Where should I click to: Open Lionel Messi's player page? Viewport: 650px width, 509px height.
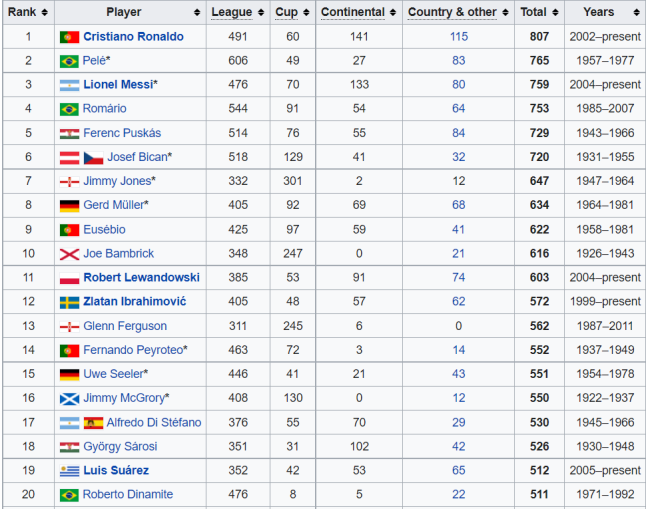click(119, 85)
